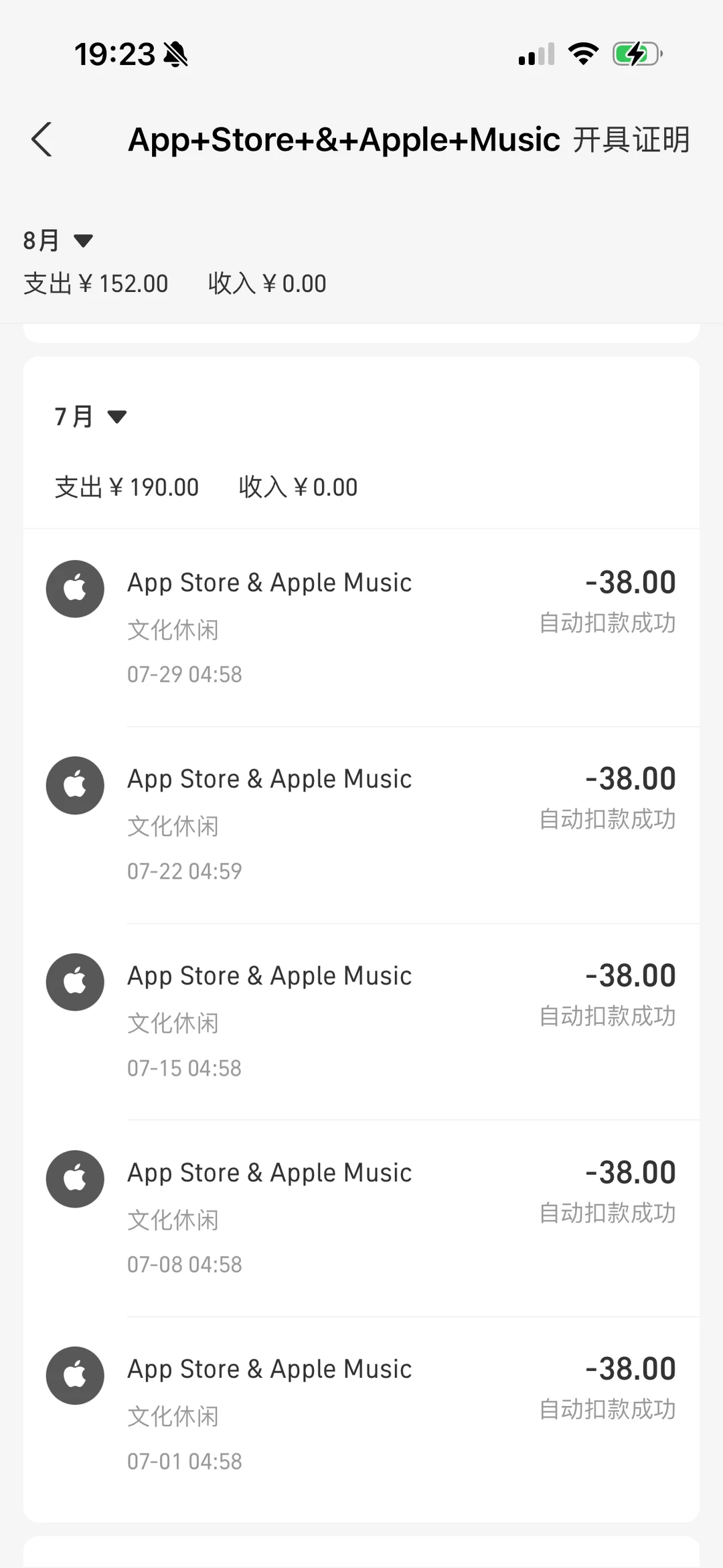Tap the Wi-Fi status icon
The height and width of the screenshot is (1568, 723).
coord(583,54)
